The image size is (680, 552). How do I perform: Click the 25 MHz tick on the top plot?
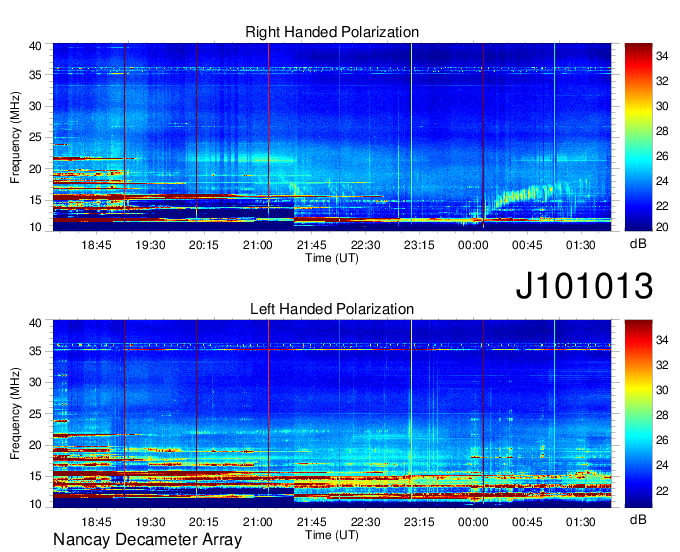[35, 137]
